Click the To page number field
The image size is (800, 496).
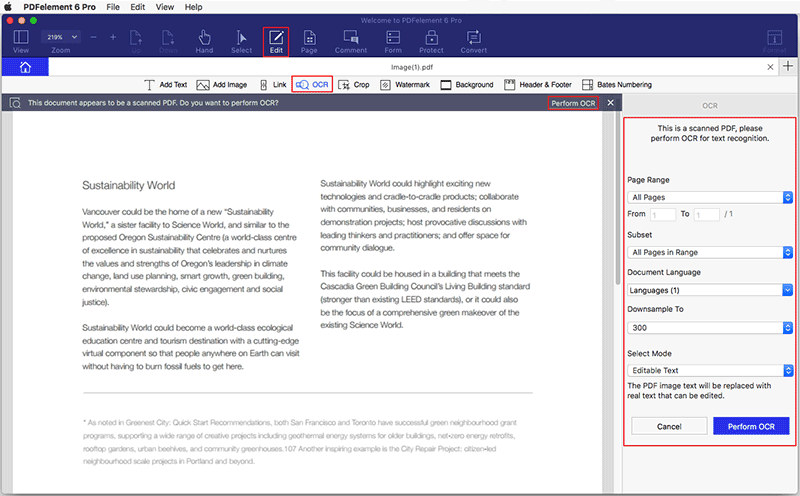click(x=707, y=214)
